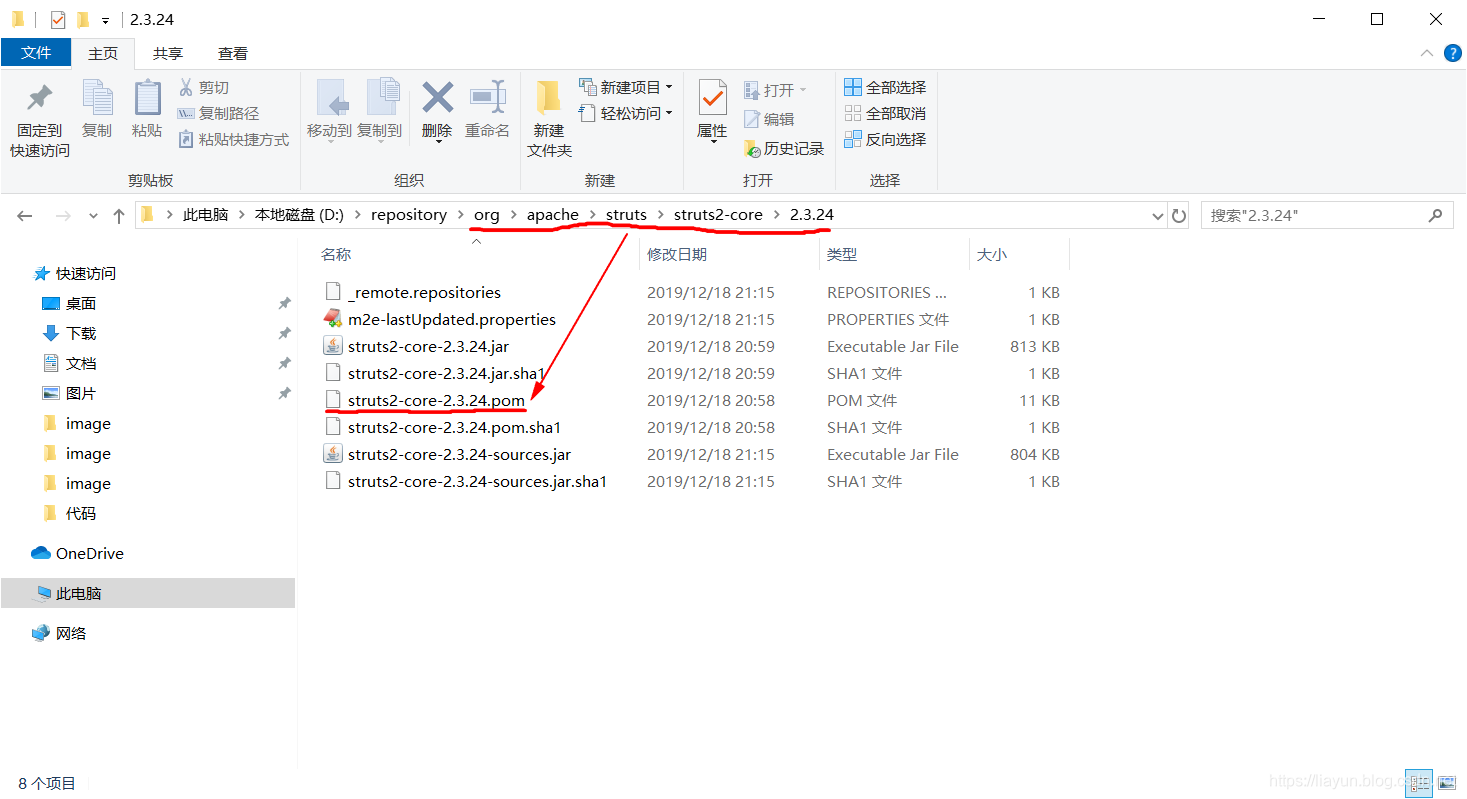1467x799 pixels.
Task: Select the Paste ribbon icon
Action: point(147,109)
